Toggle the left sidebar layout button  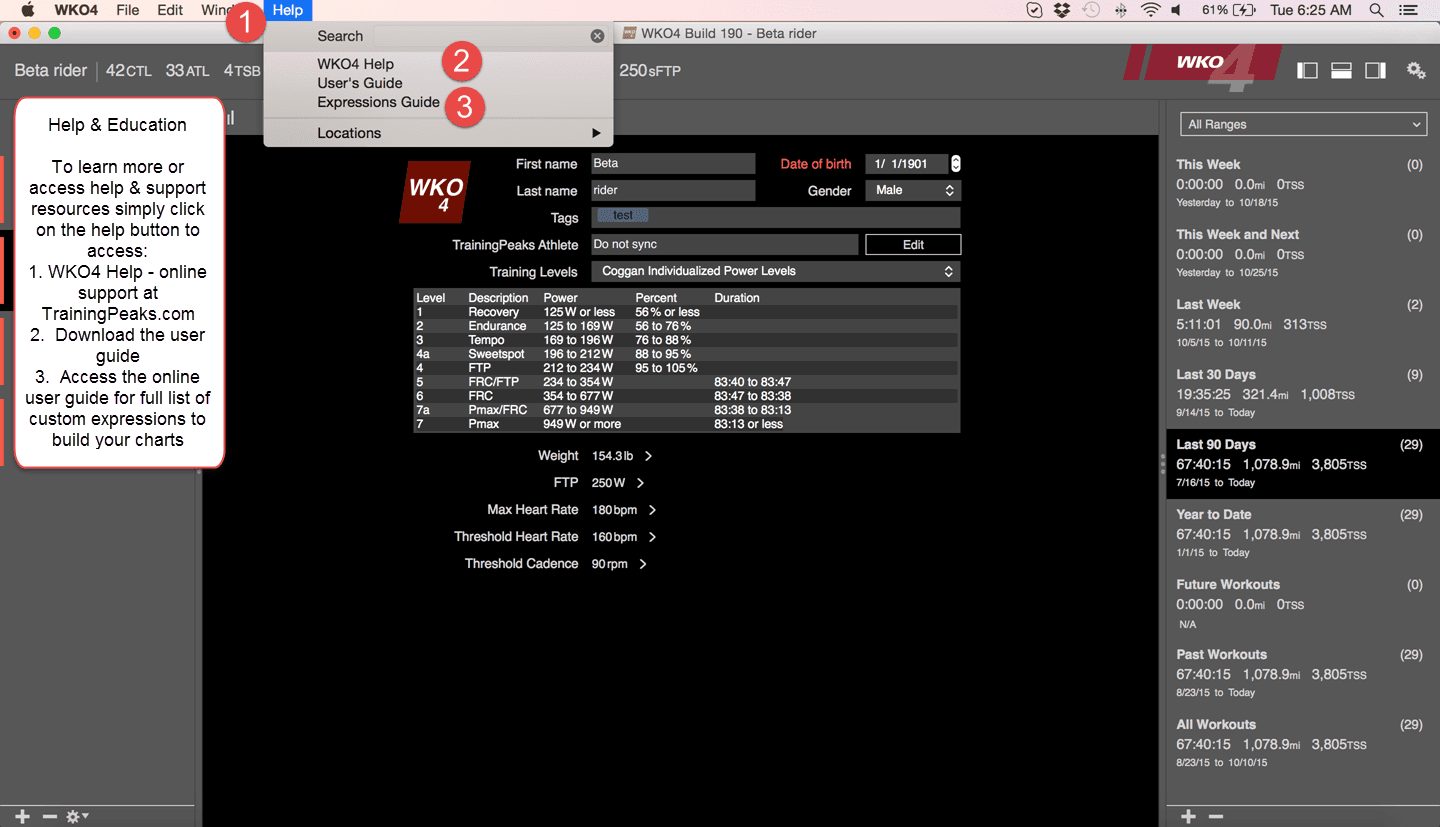(x=1307, y=70)
